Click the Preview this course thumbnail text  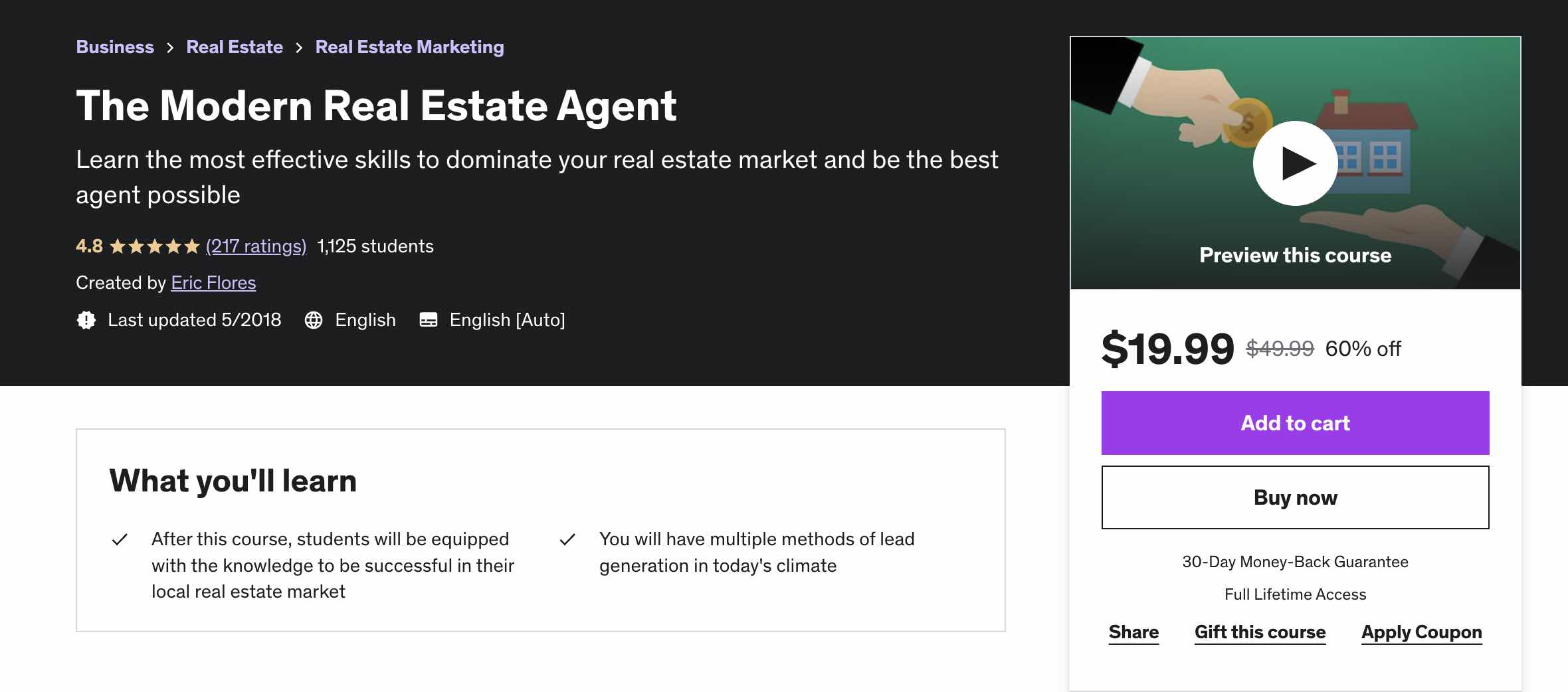[x=1295, y=256]
